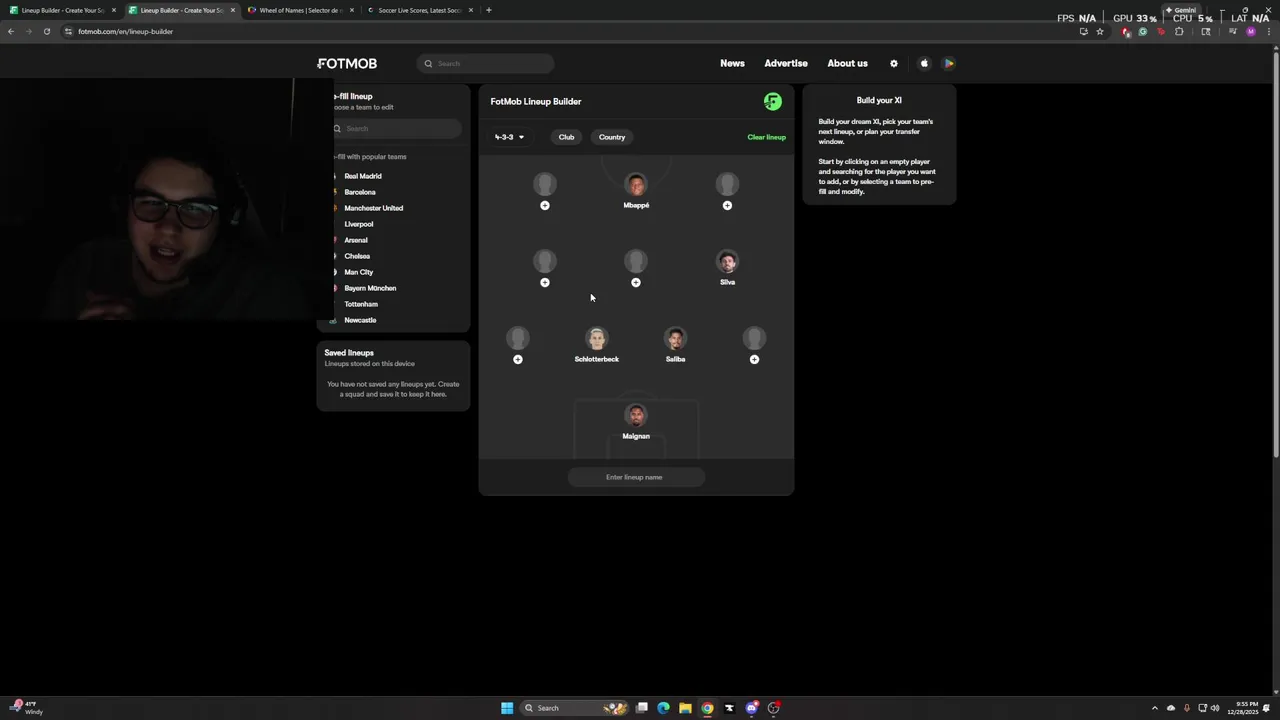Image resolution: width=1280 pixels, height=720 pixels.
Task: Pre-fill lineup with Barcelona
Action: coord(359,192)
